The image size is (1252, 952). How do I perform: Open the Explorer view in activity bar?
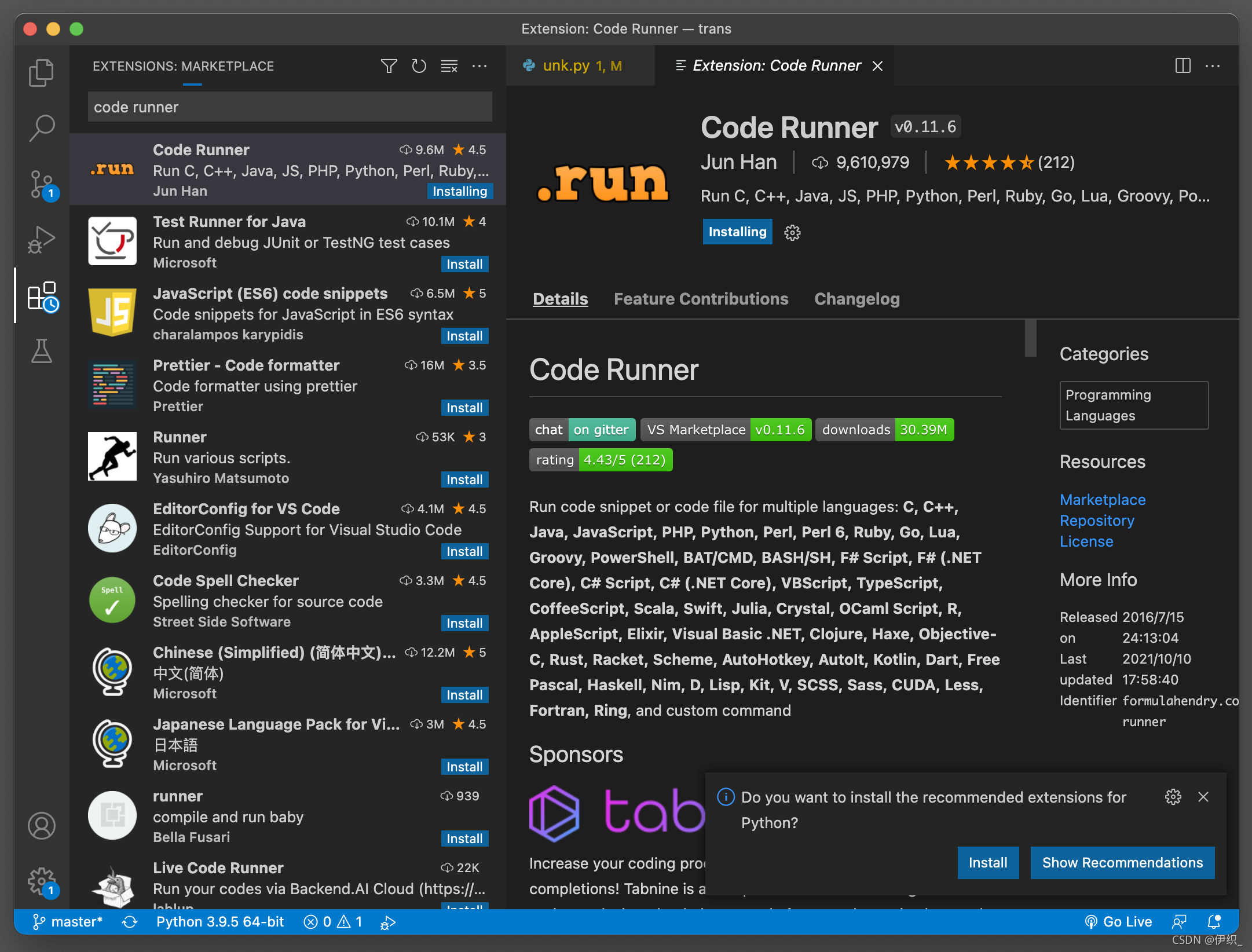[x=42, y=72]
